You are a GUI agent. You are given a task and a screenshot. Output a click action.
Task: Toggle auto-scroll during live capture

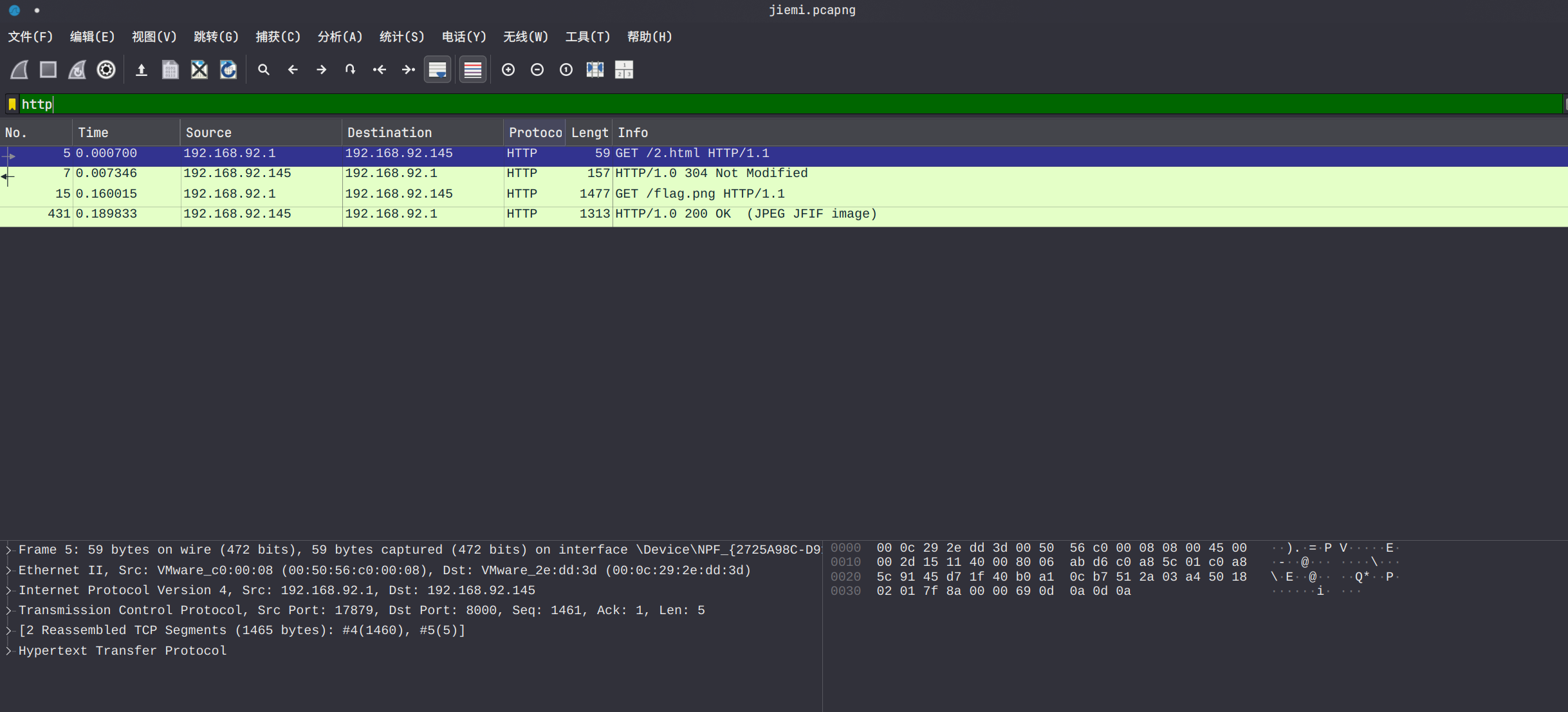click(438, 70)
